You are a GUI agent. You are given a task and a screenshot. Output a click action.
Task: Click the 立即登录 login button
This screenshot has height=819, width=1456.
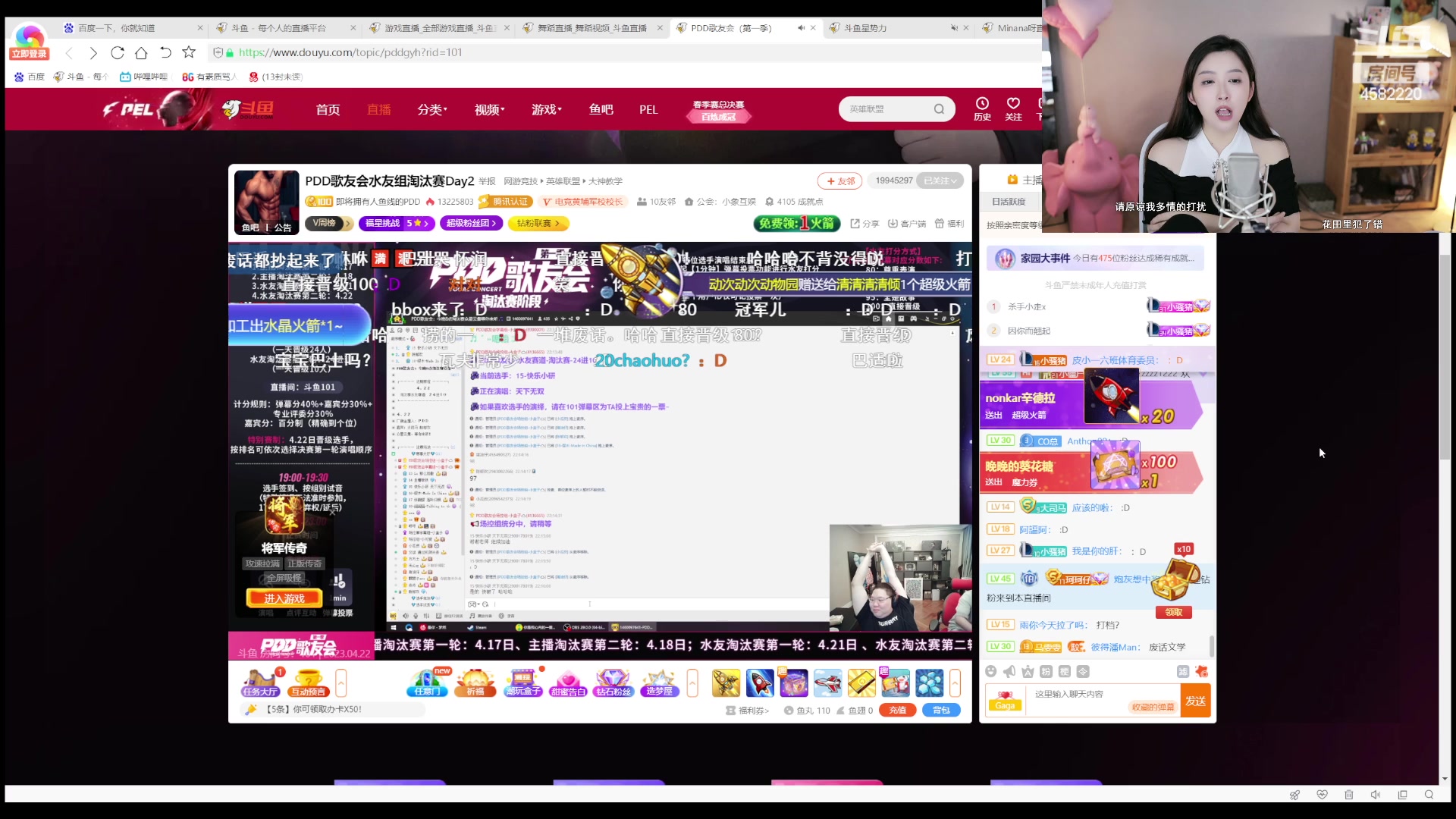tap(30, 54)
